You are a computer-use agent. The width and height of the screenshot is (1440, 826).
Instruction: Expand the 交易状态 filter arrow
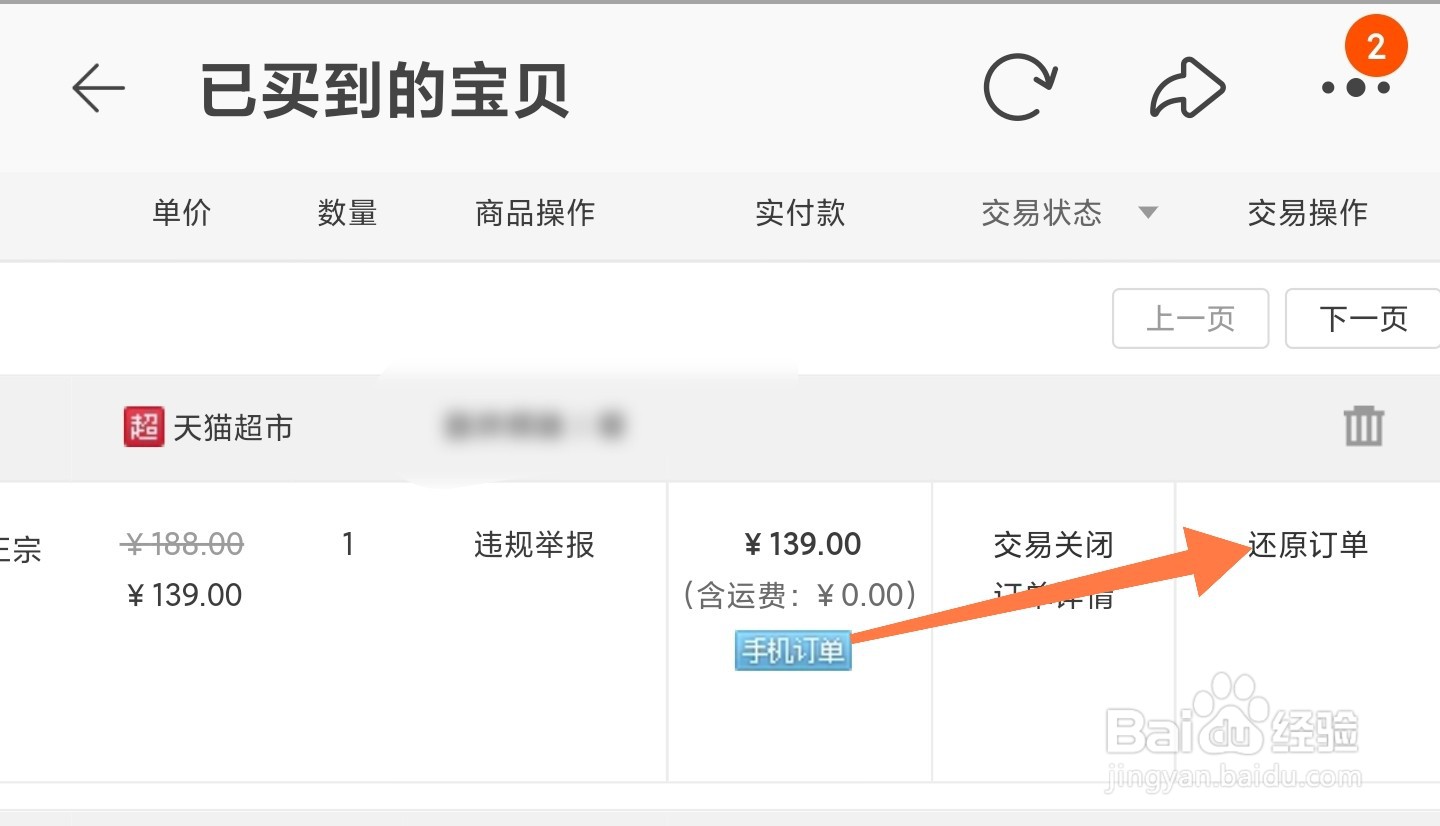tap(1149, 213)
